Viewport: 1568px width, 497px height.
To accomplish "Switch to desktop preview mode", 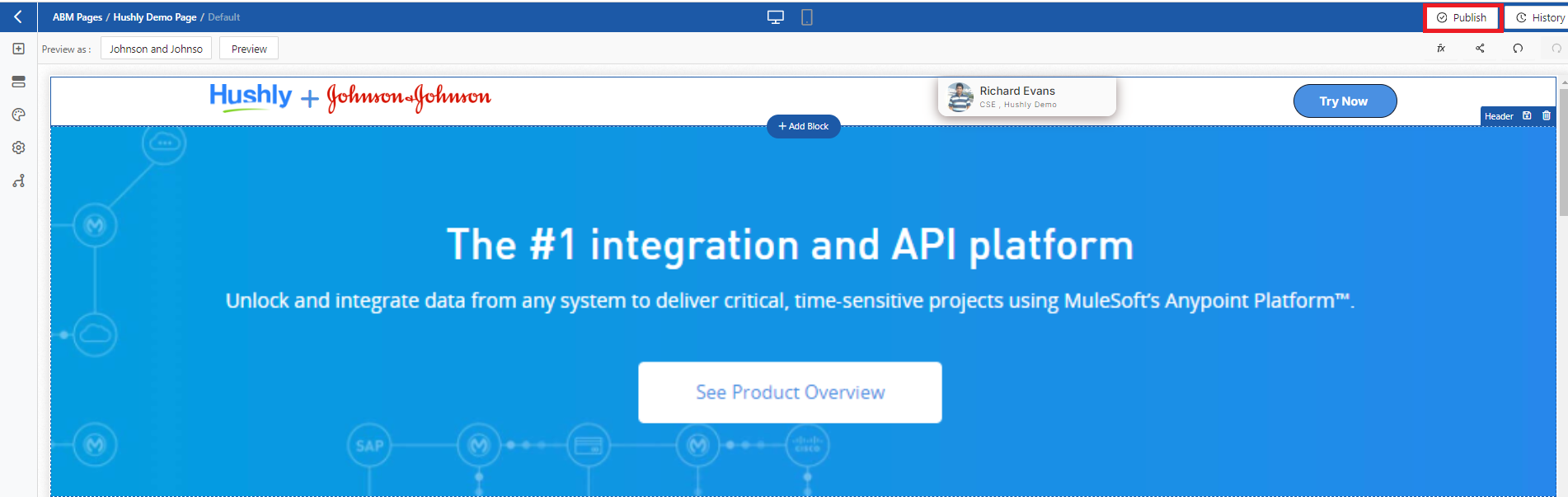I will click(x=776, y=17).
